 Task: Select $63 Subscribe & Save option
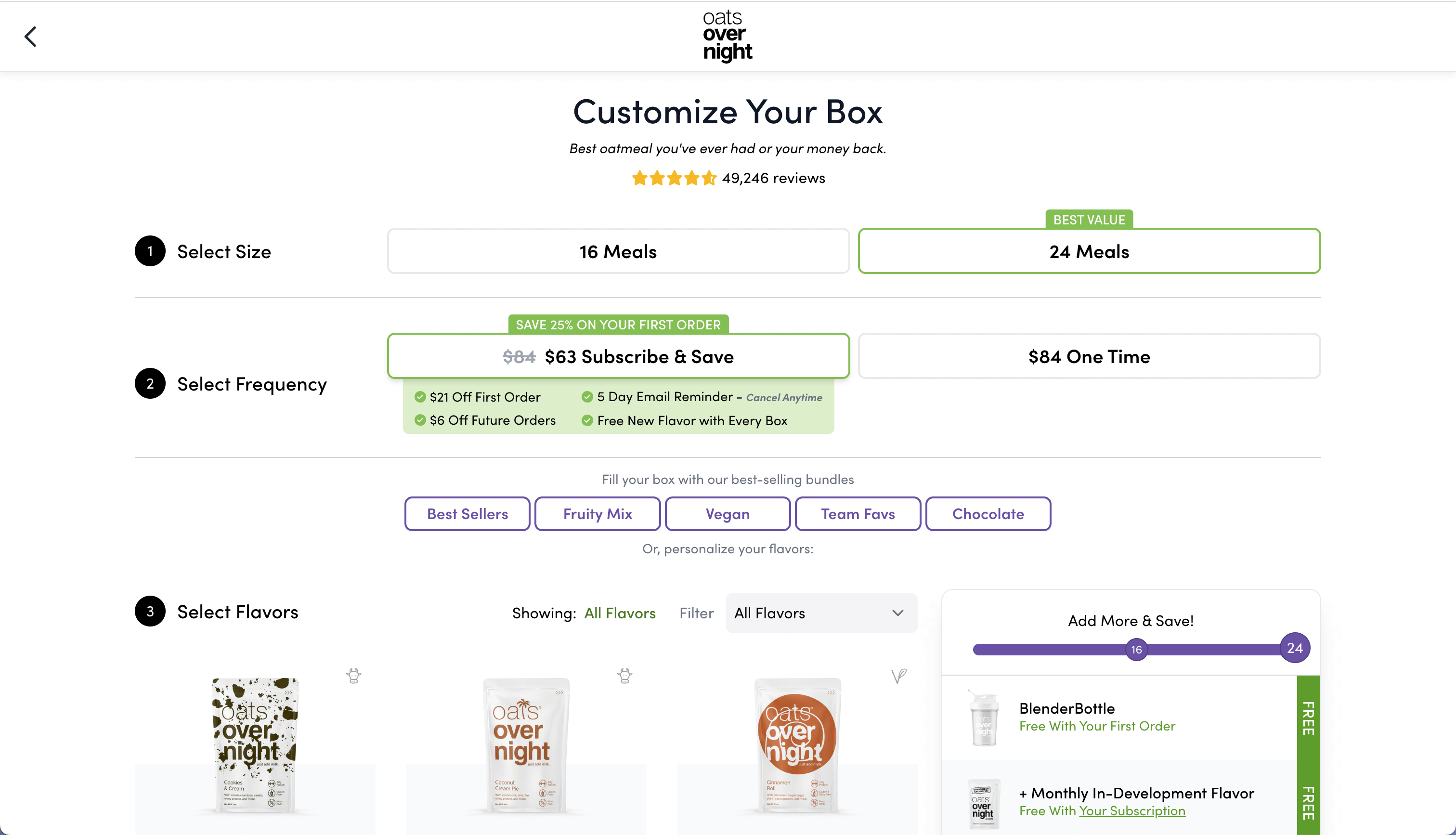[x=618, y=356]
